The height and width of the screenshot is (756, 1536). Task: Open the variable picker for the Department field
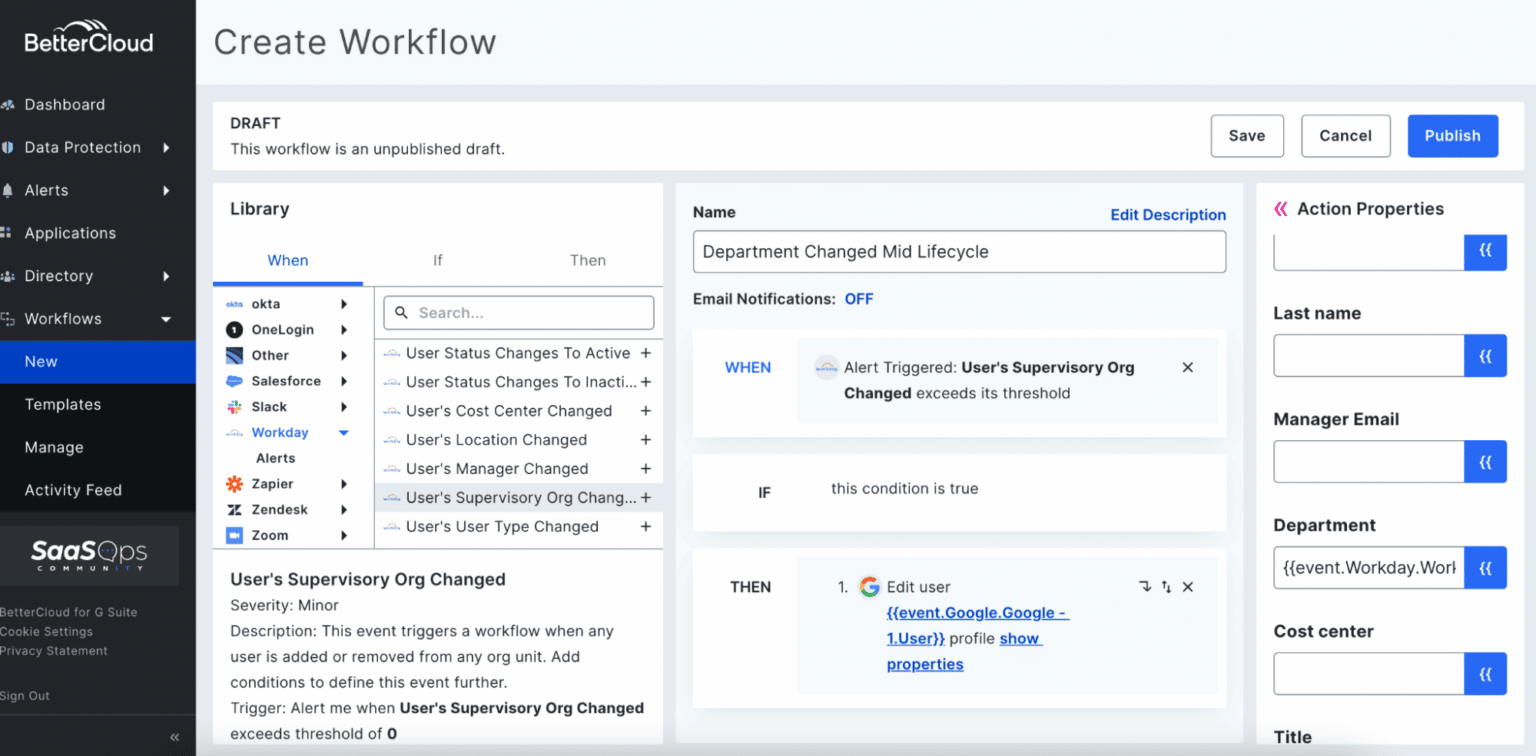click(x=1486, y=567)
